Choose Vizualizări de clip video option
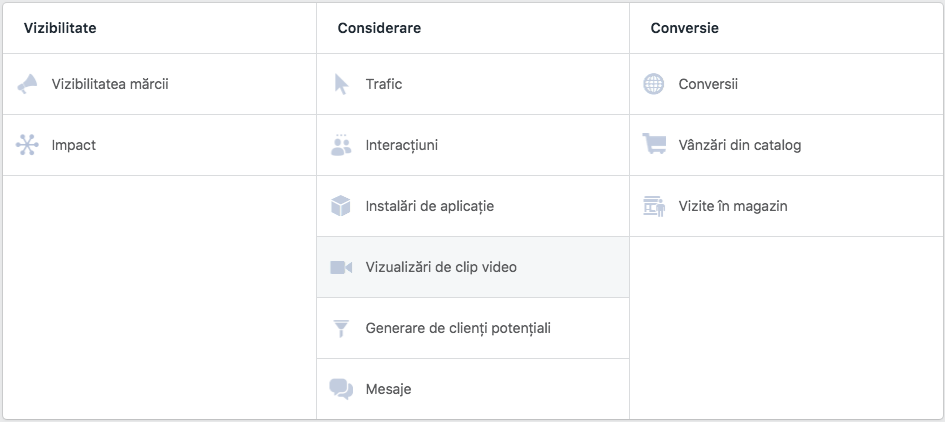 (x=441, y=267)
